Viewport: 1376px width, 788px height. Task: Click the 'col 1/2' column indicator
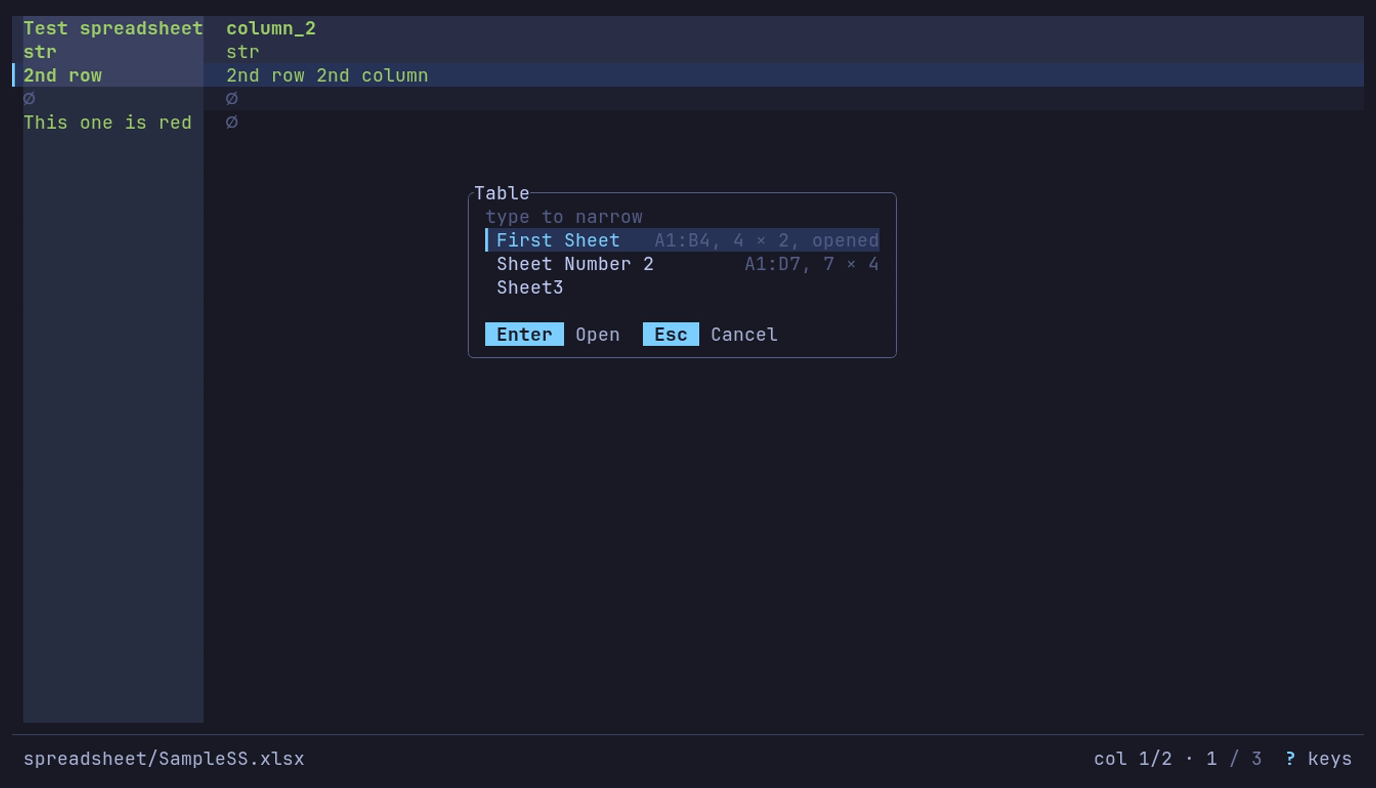click(x=1133, y=759)
